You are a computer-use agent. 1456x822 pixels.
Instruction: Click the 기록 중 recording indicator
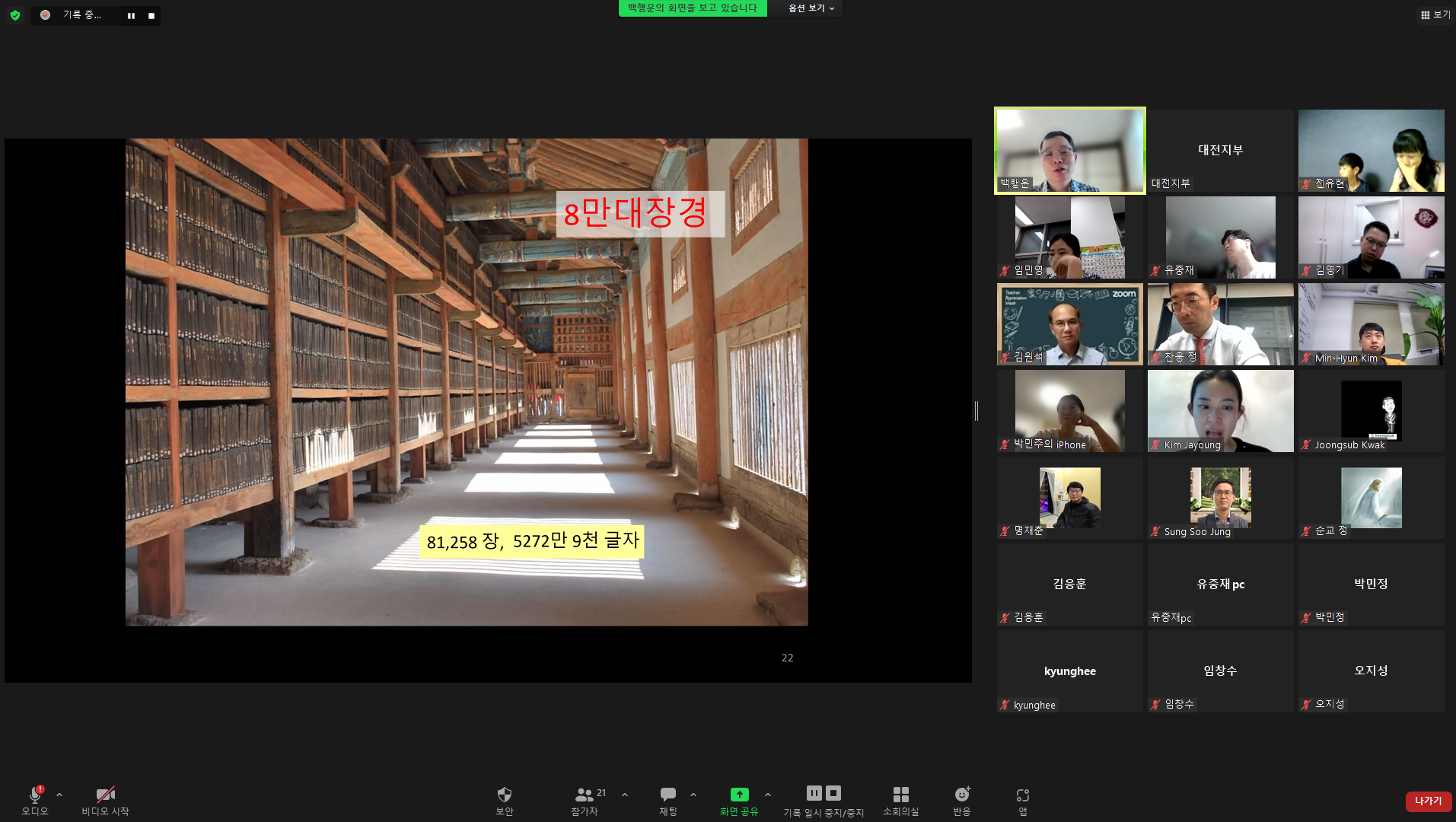point(73,15)
